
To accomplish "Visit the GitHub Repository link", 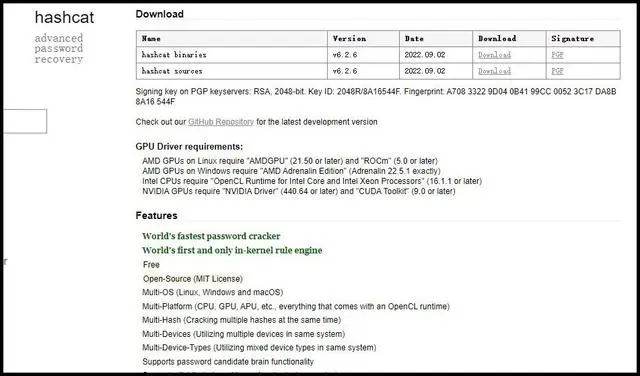I will click(x=221, y=122).
